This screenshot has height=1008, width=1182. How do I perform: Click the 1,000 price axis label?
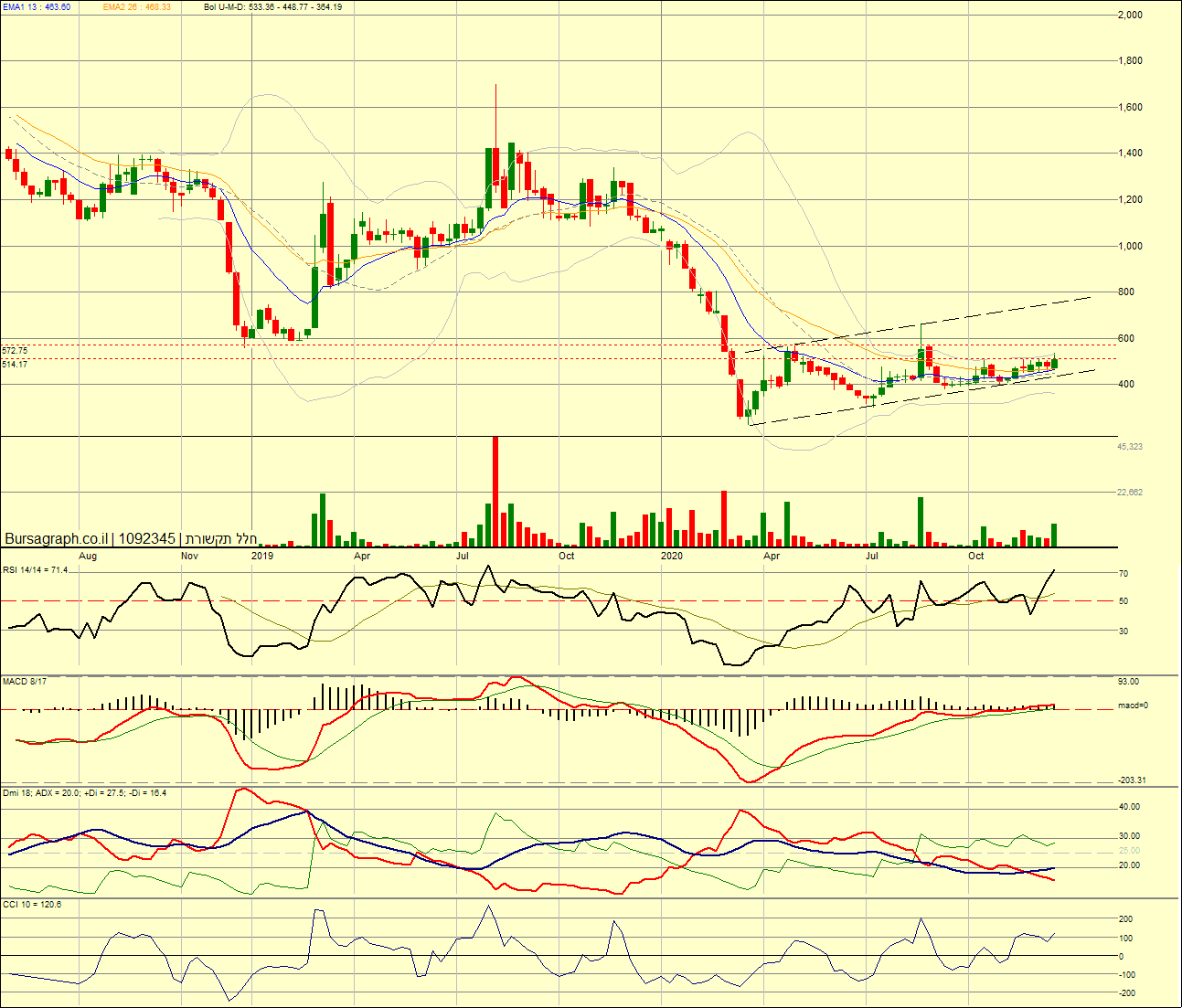[x=1130, y=246]
